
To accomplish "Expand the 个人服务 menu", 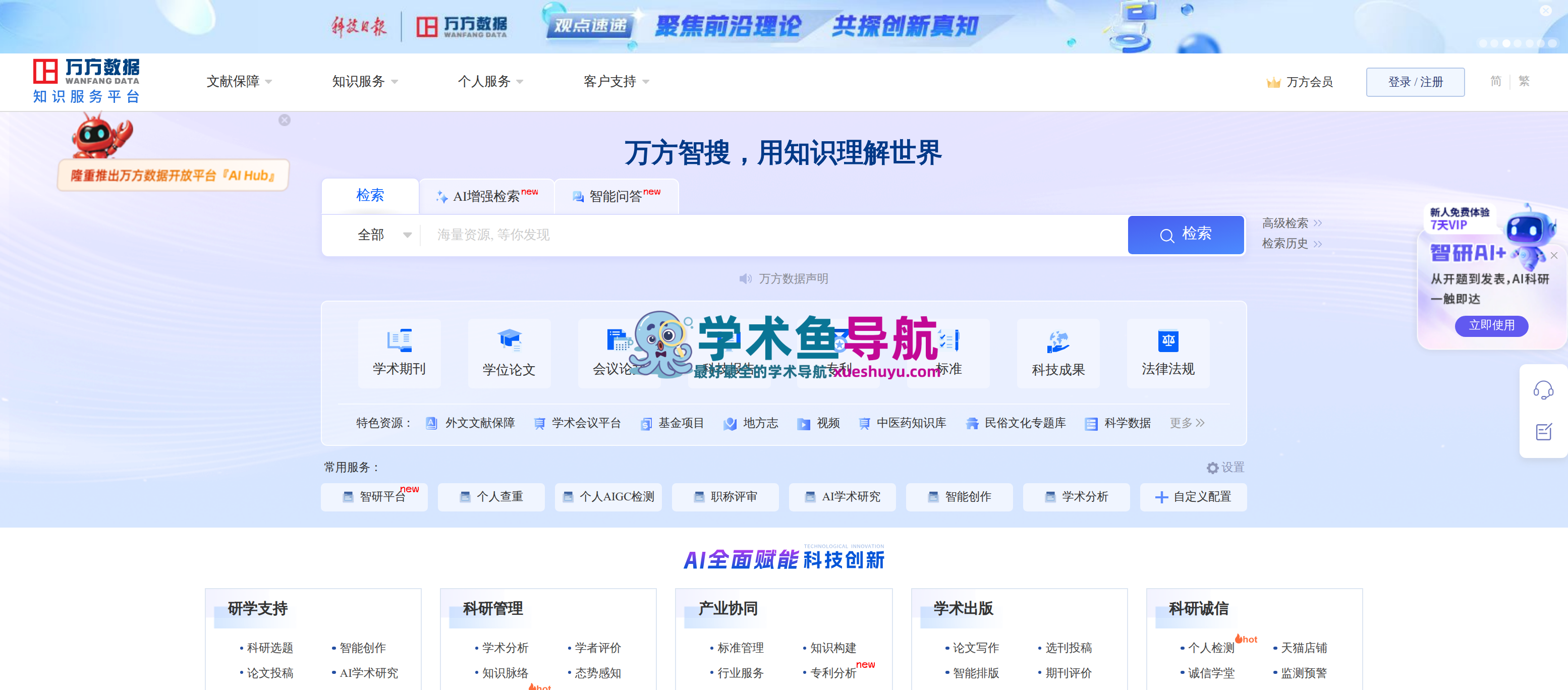I will 490,82.
